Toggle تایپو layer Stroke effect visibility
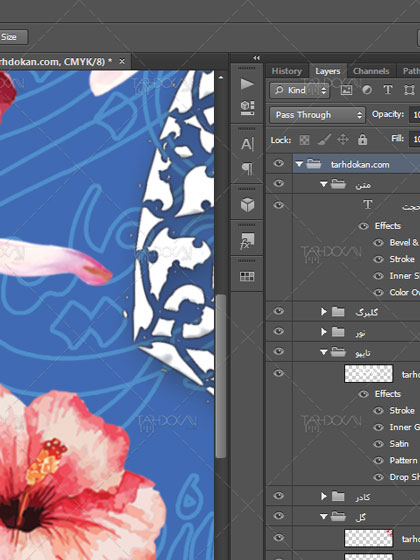The image size is (420, 560). [378, 411]
